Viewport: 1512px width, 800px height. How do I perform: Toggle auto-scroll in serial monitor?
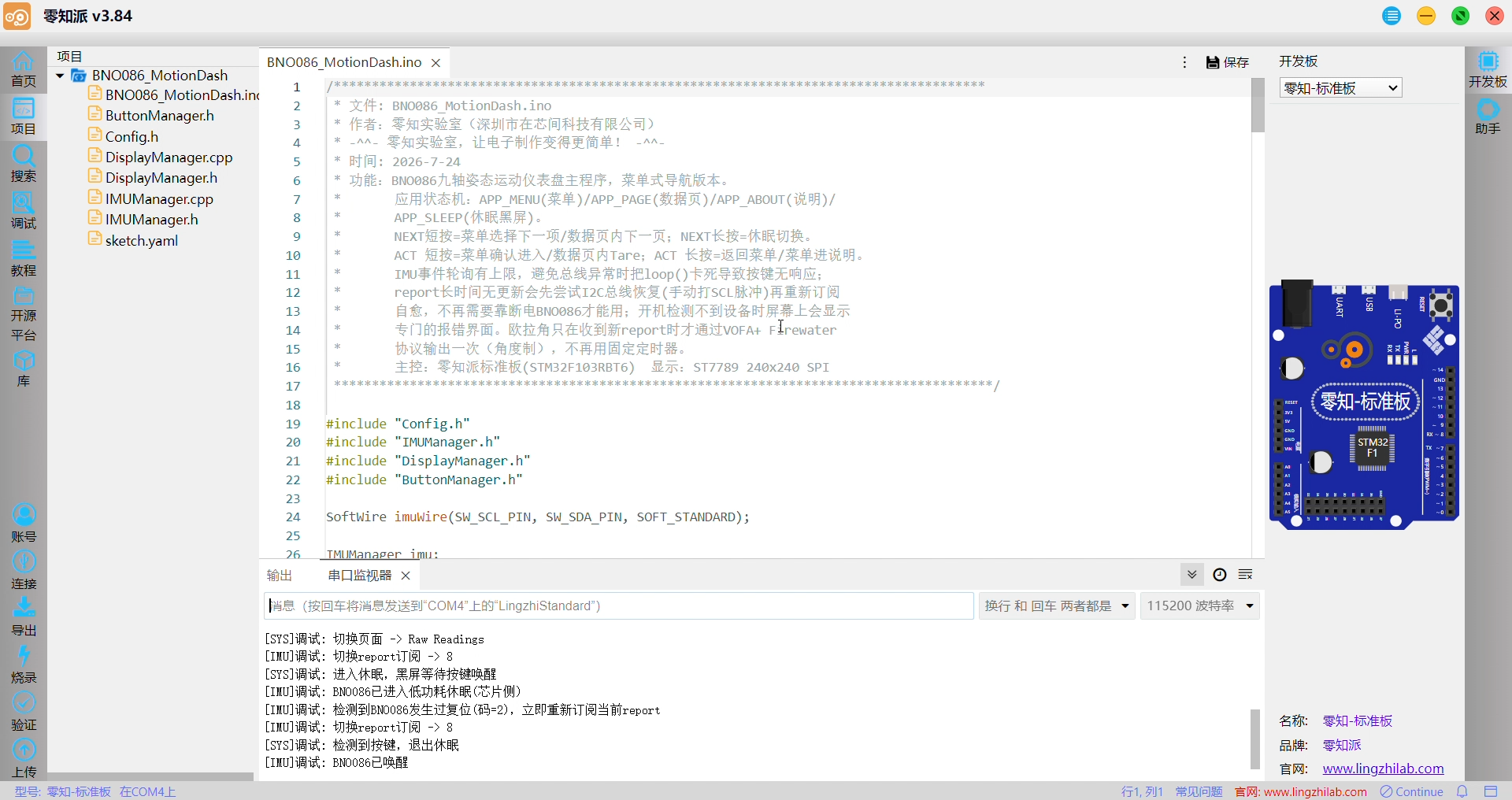tap(1192, 575)
